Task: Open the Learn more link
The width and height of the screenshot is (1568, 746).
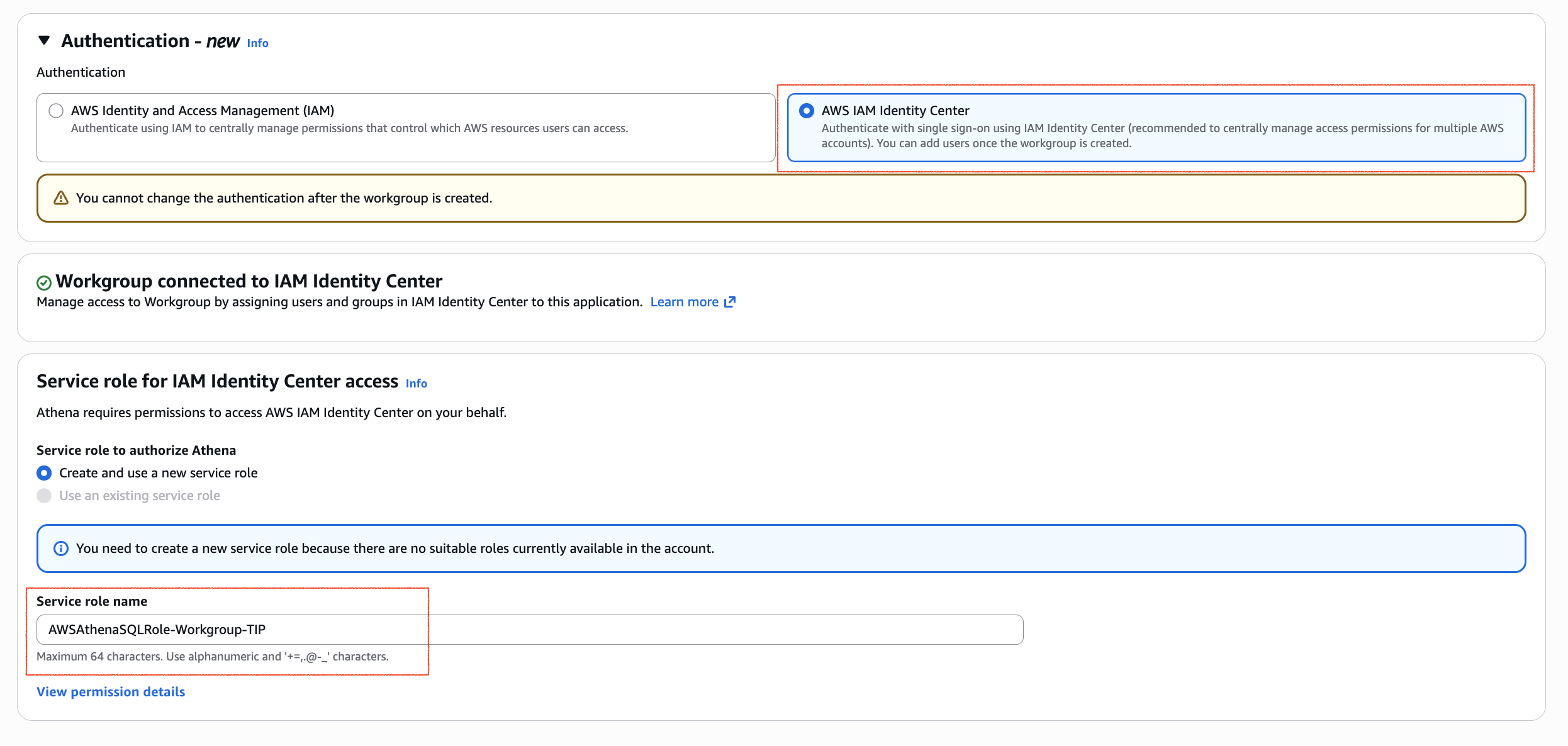Action: click(x=684, y=302)
